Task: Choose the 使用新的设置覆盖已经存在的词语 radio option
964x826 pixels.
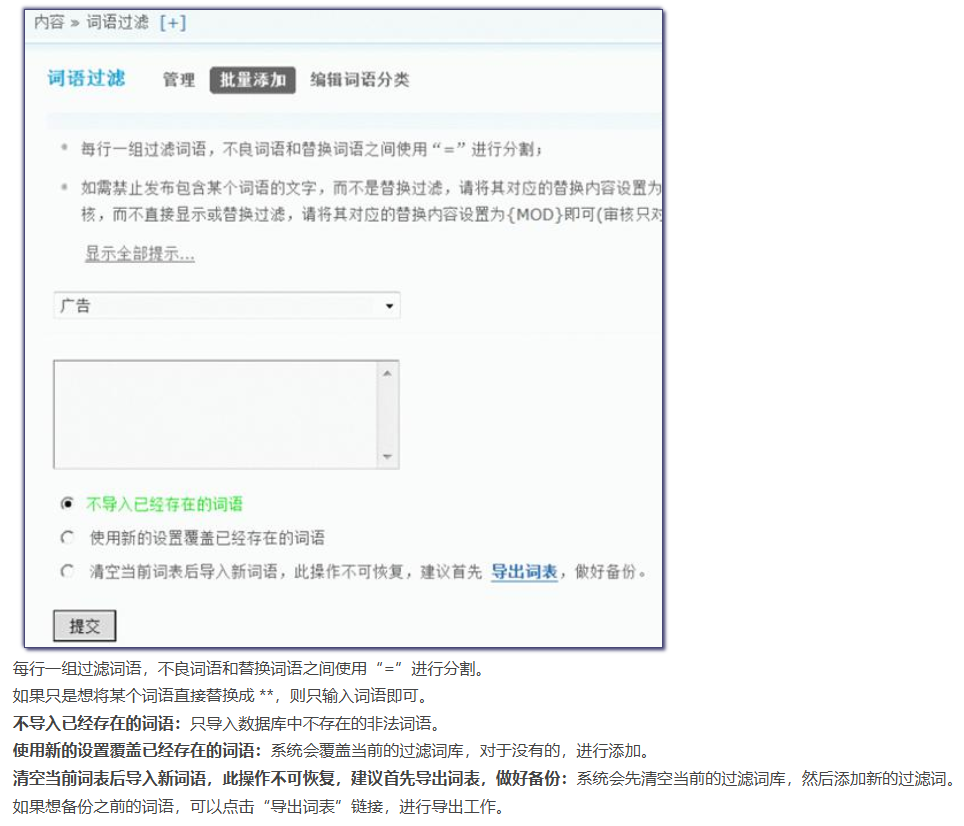Action: click(x=67, y=538)
